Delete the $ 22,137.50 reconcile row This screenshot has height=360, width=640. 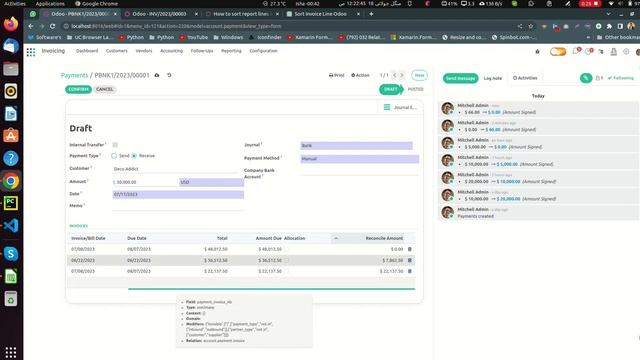tap(410, 271)
